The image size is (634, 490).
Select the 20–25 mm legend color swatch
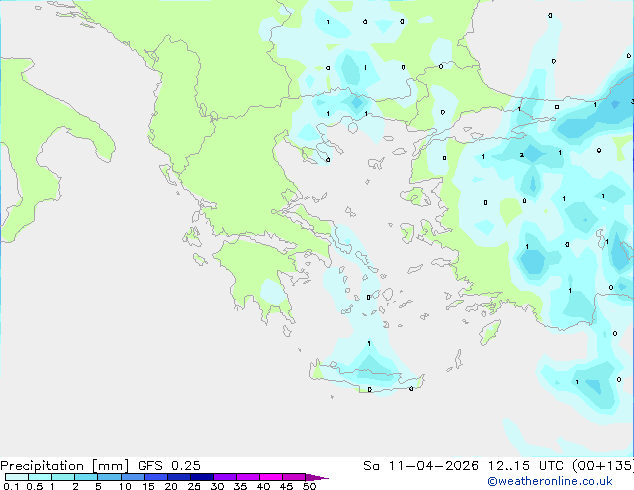click(179, 477)
